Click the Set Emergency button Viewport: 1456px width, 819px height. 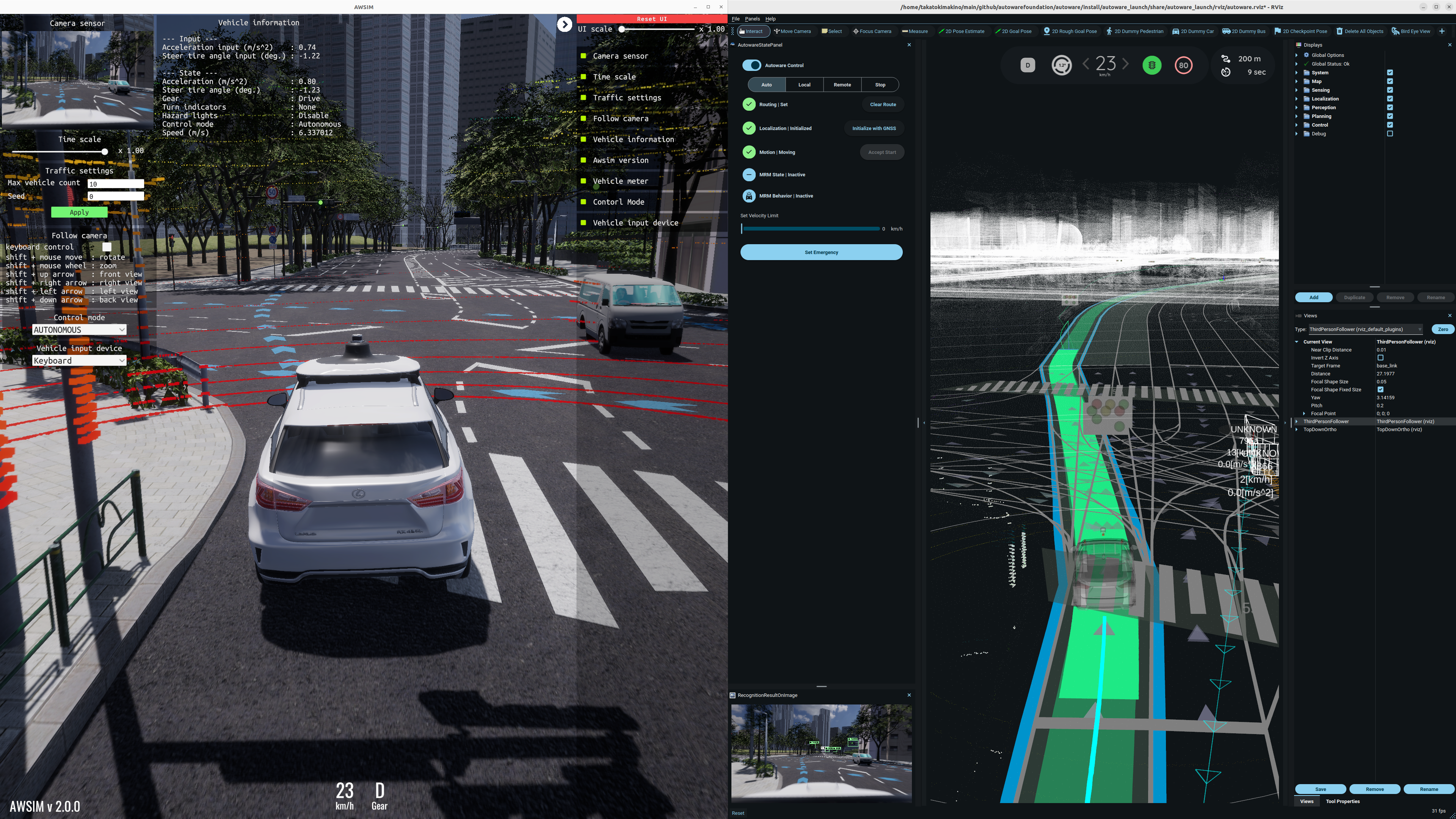[821, 252]
